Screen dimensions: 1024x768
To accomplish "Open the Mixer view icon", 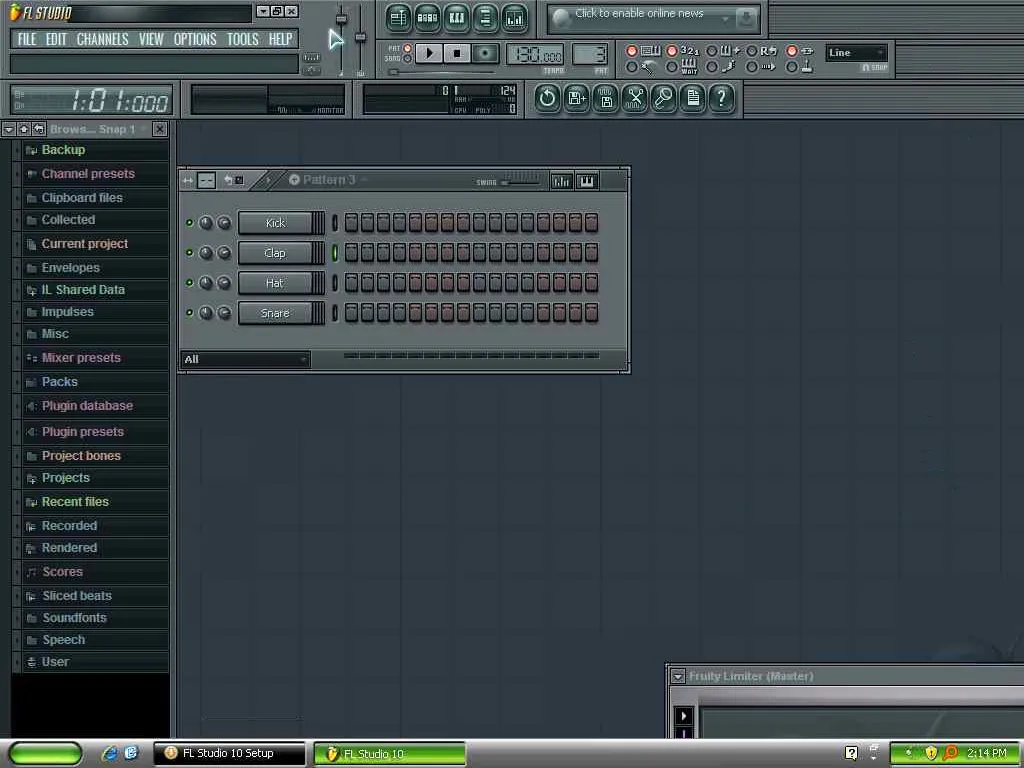I will pos(515,18).
